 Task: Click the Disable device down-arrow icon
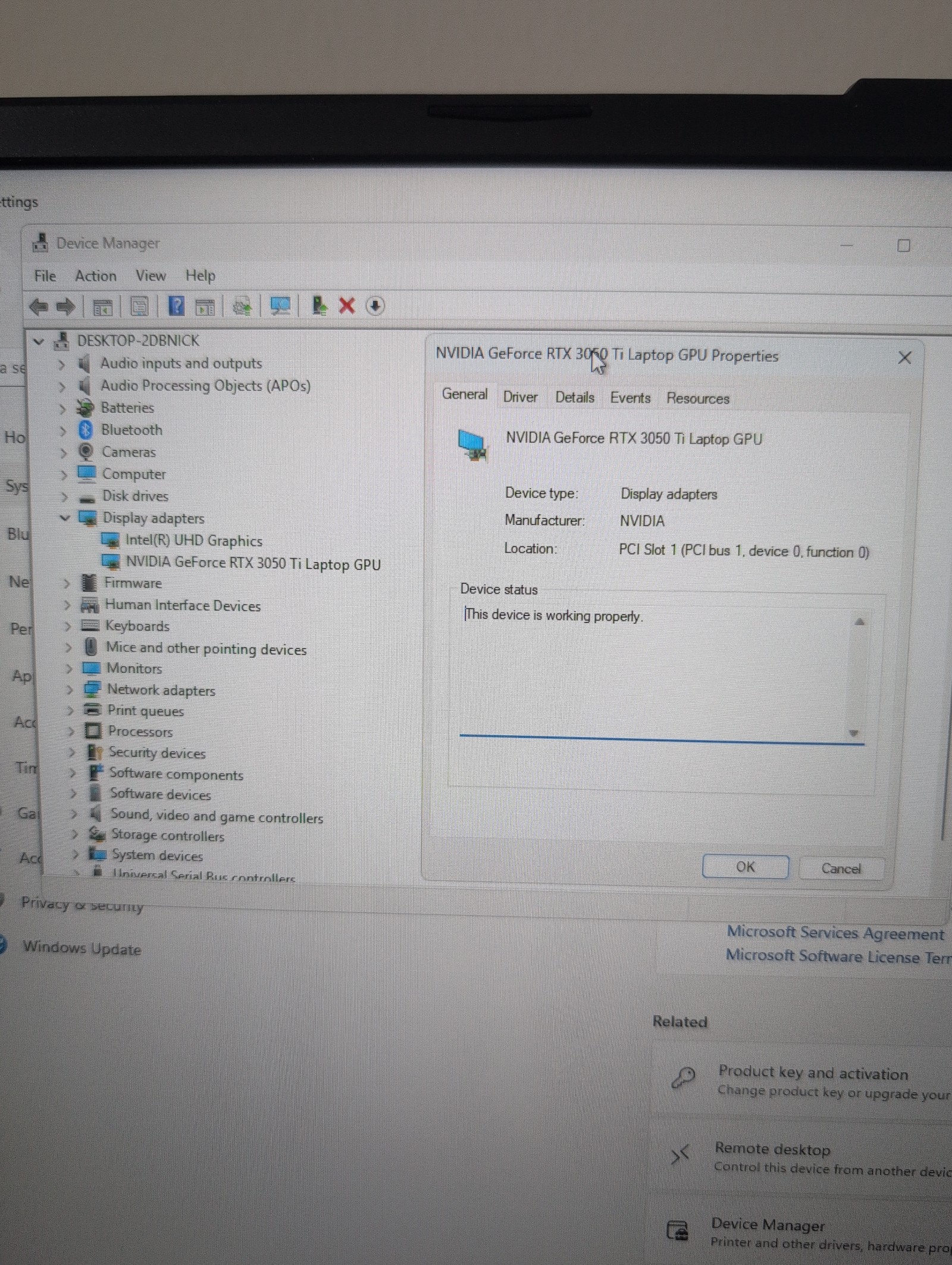point(375,306)
